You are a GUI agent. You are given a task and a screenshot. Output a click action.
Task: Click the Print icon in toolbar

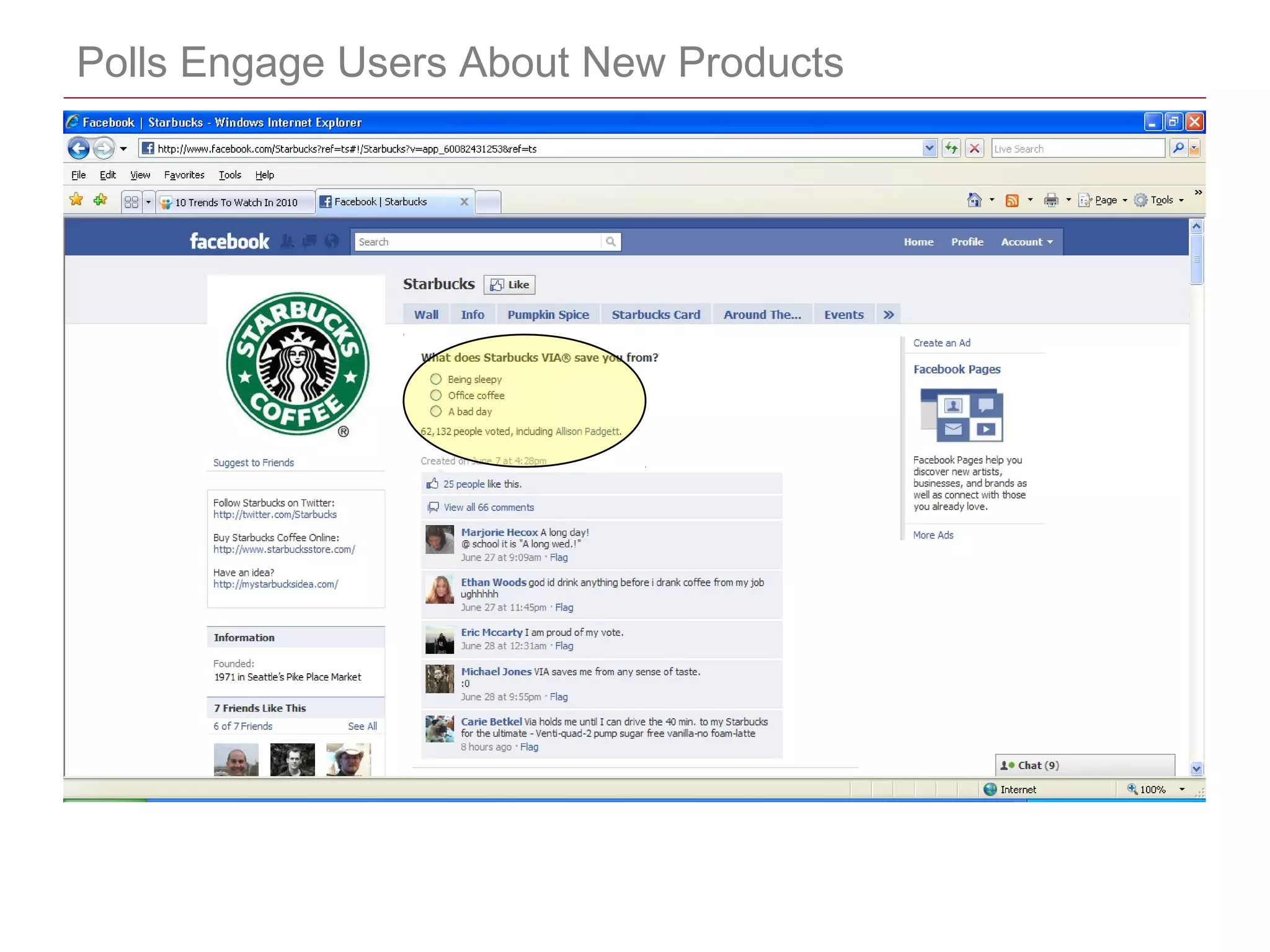(x=1051, y=200)
